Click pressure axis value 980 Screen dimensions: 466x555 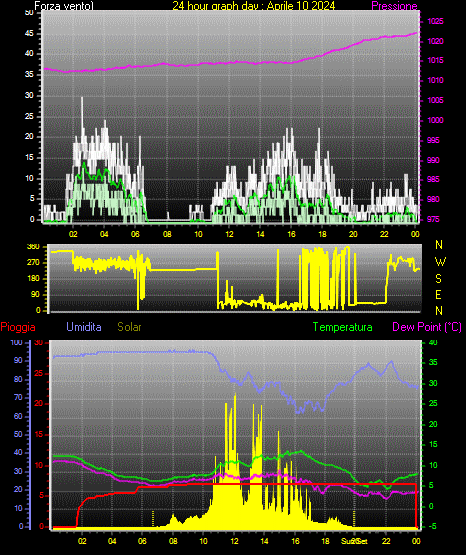[433, 199]
